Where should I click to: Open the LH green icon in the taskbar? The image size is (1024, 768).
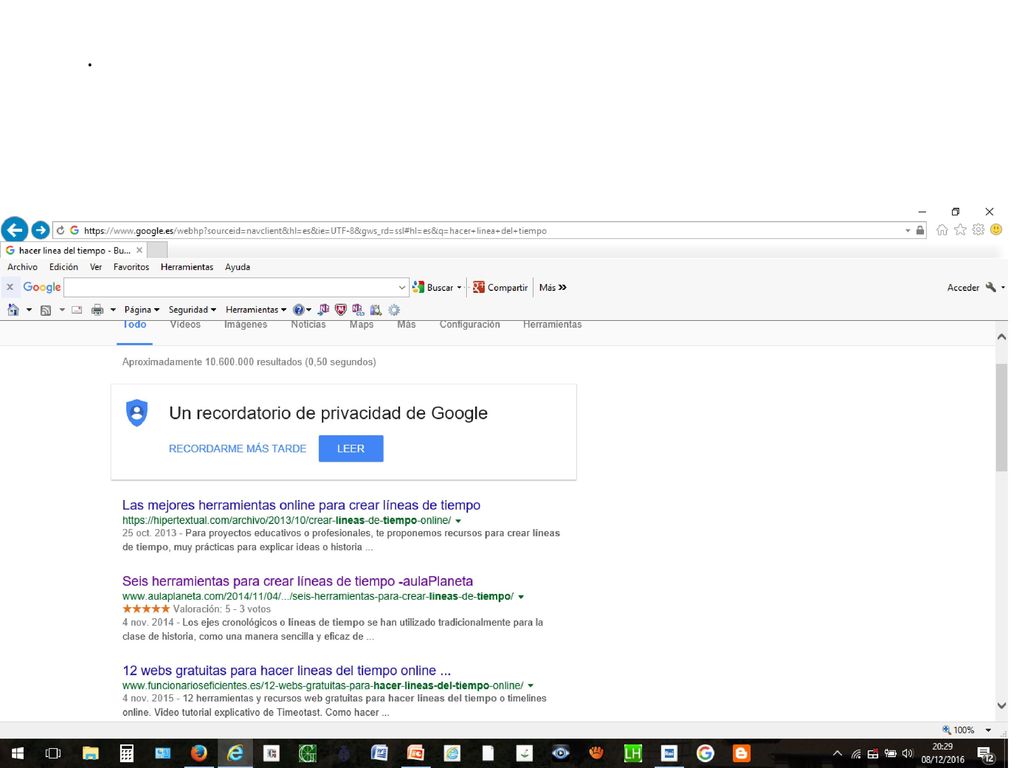632,754
